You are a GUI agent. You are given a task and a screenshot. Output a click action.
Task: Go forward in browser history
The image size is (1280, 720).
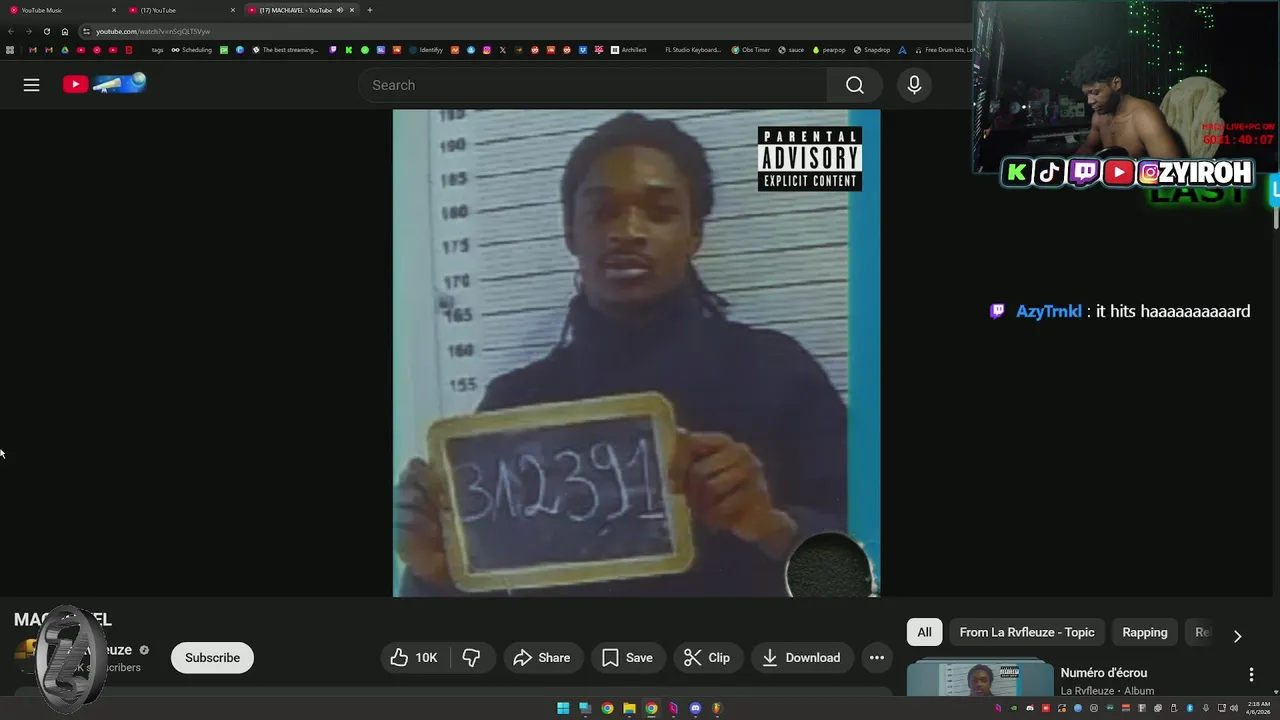[28, 31]
